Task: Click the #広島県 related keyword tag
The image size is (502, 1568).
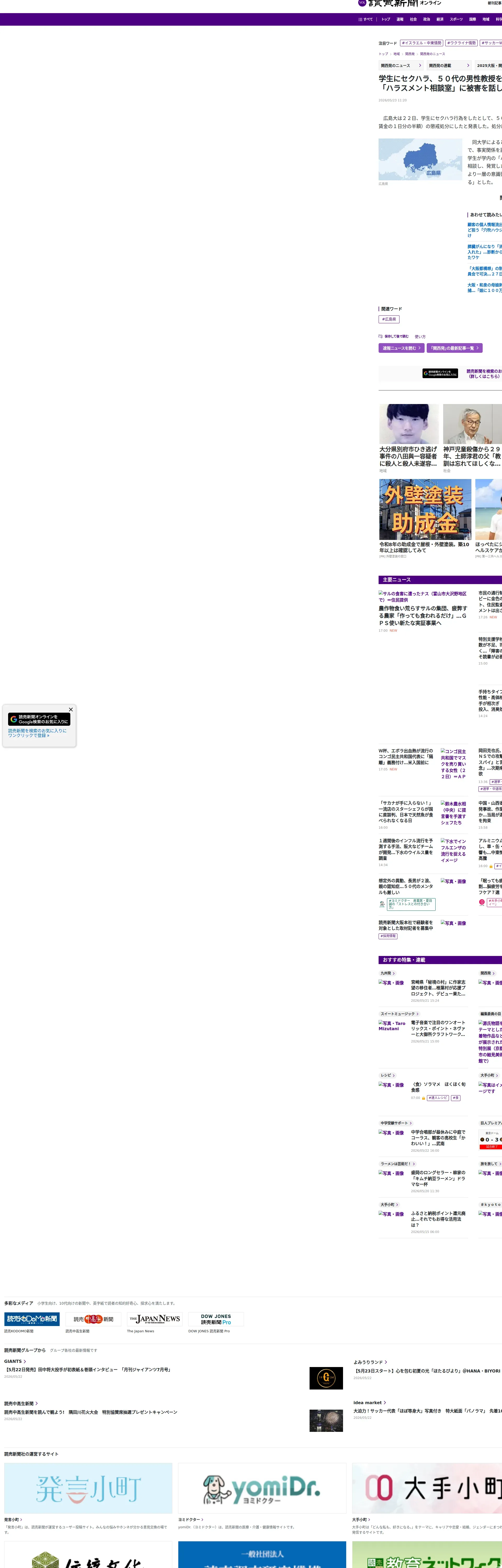Action: 389,319
